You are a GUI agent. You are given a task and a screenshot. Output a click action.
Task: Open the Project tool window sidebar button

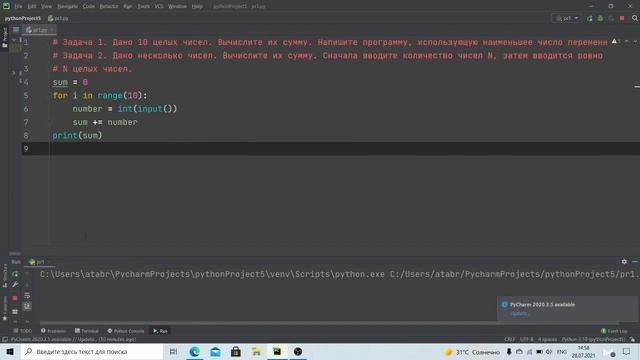4,38
